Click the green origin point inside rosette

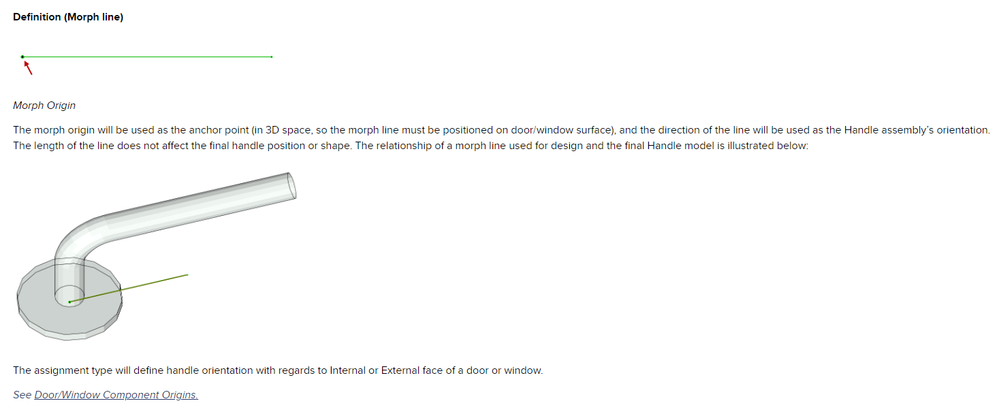pos(69,300)
